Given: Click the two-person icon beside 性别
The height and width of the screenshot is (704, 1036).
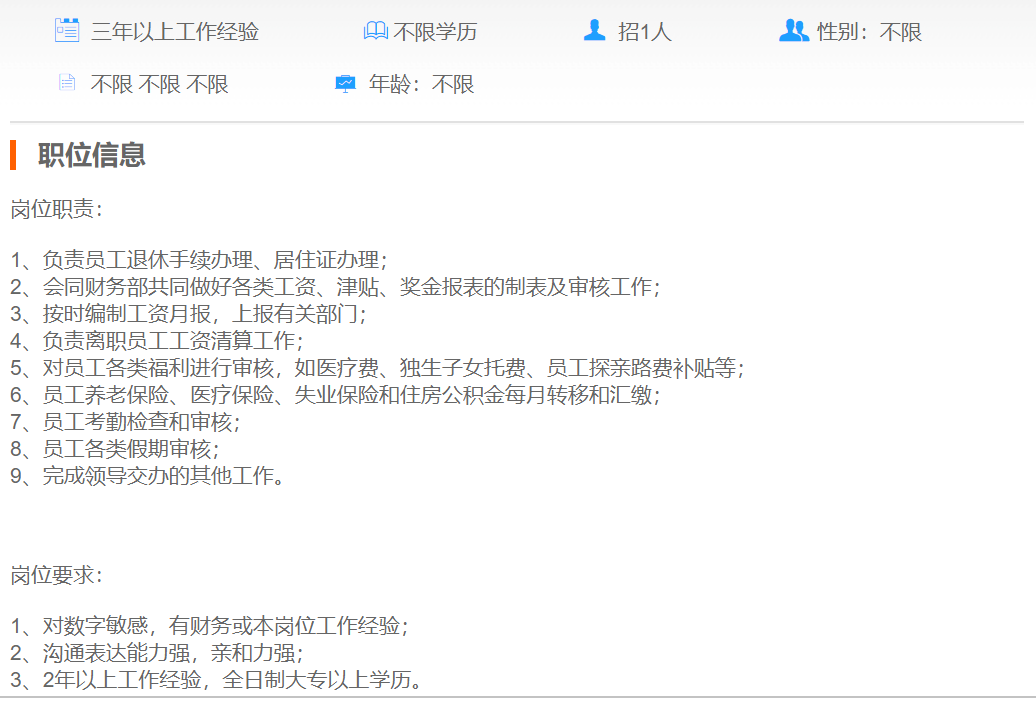Looking at the screenshot, I should [x=793, y=31].
